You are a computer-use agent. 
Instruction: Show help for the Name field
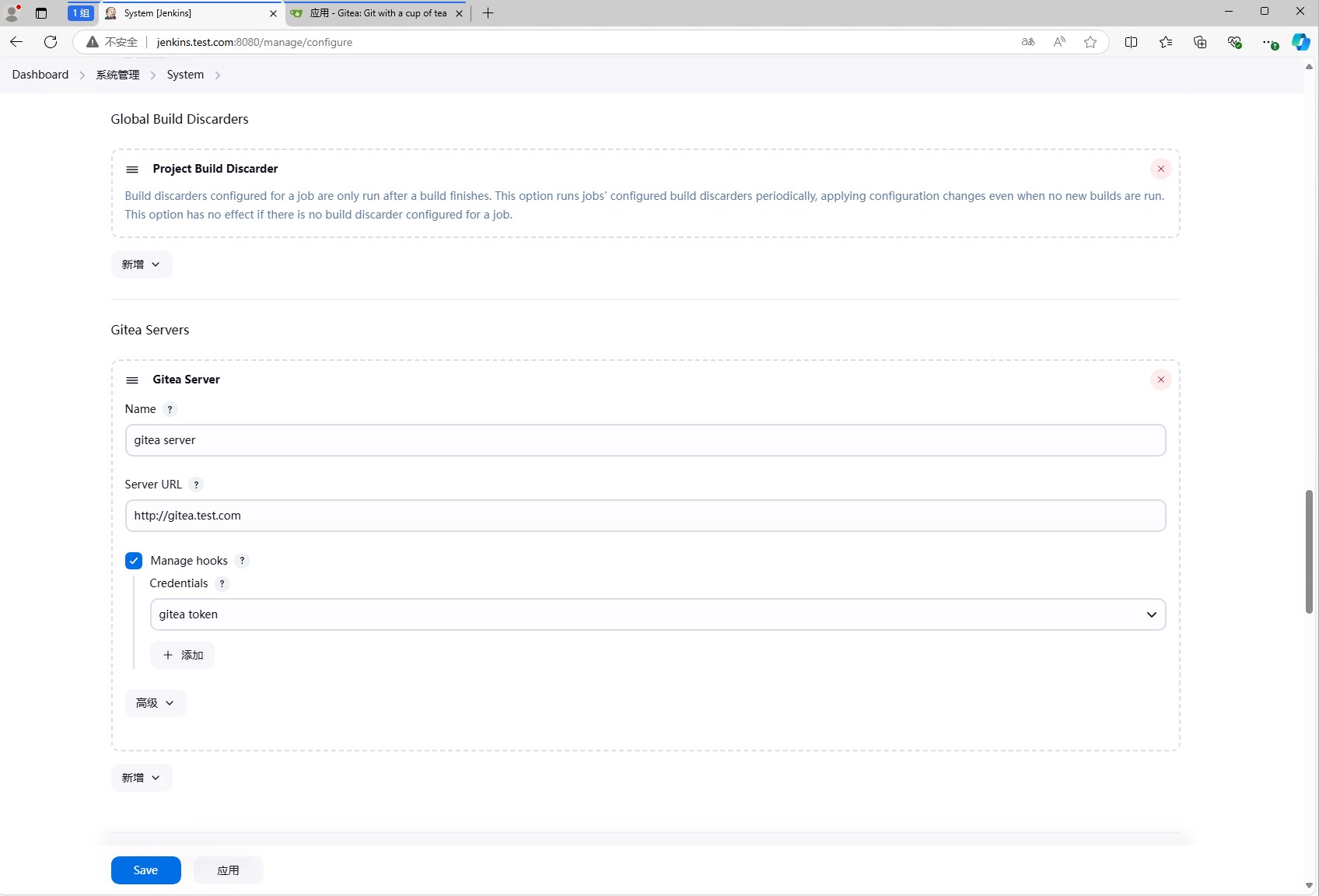170,409
